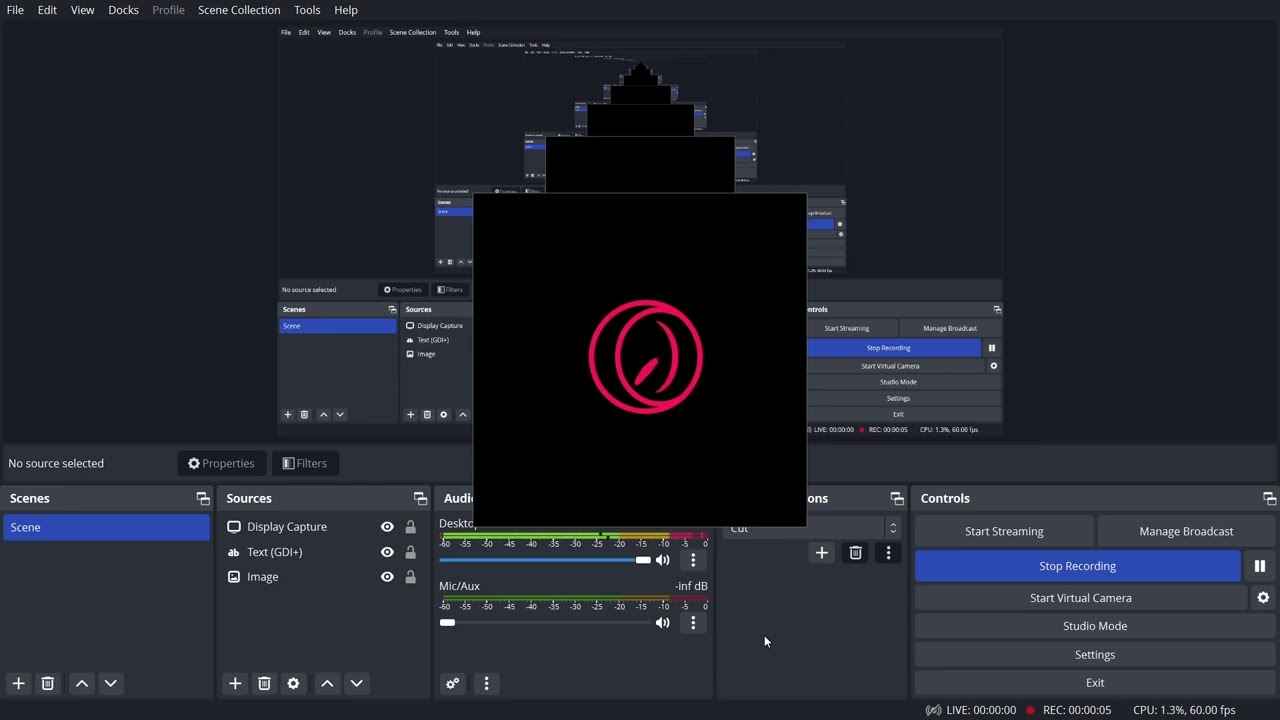Click the Filters button above Sources
This screenshot has height=720, width=1280.
point(305,463)
